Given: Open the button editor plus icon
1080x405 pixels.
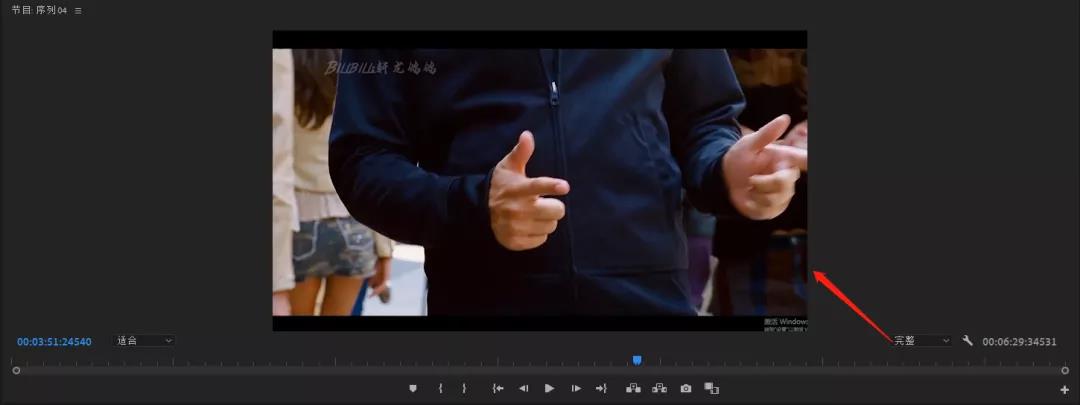Looking at the screenshot, I should (x=1065, y=391).
